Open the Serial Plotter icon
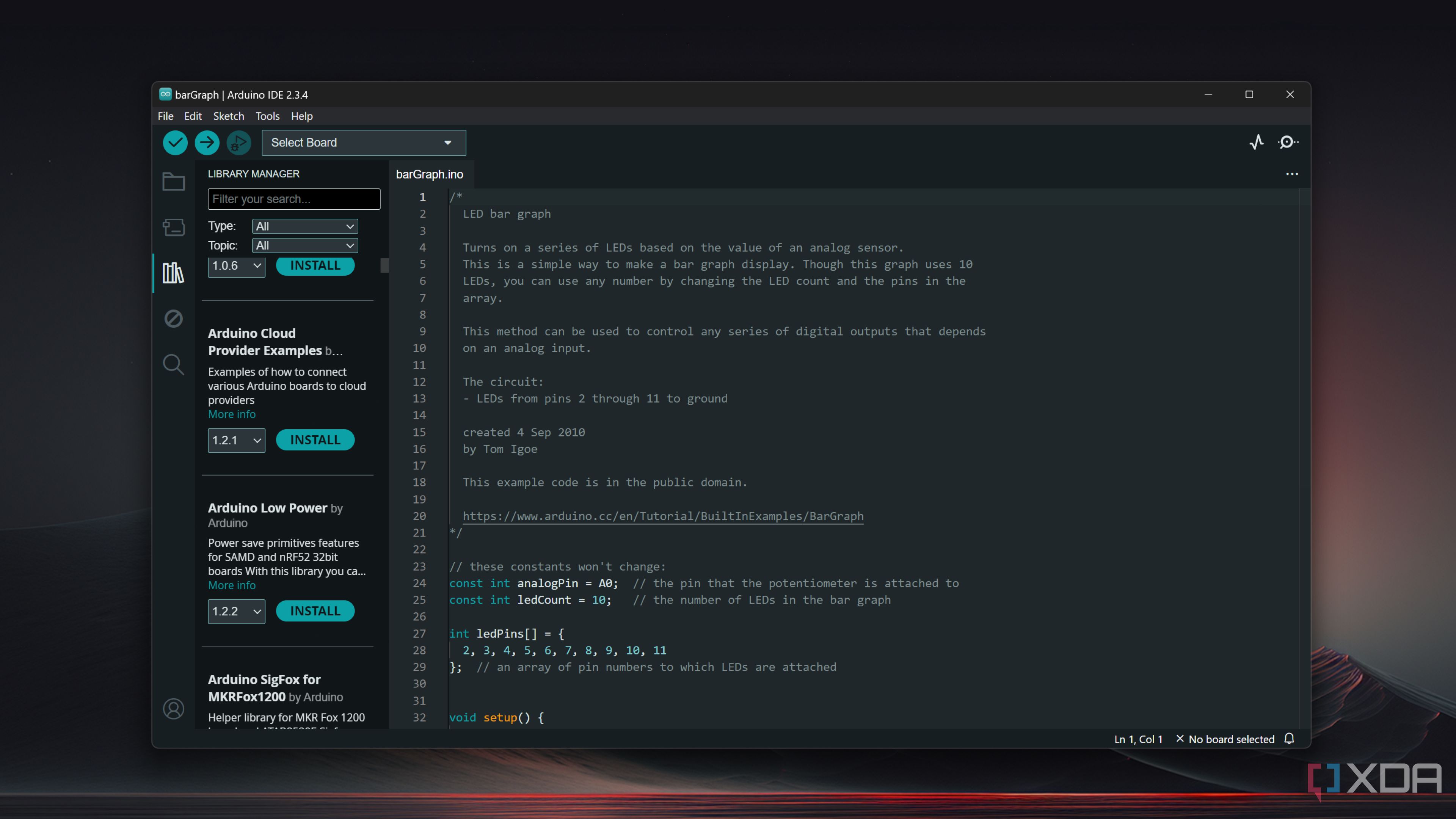 1257,142
